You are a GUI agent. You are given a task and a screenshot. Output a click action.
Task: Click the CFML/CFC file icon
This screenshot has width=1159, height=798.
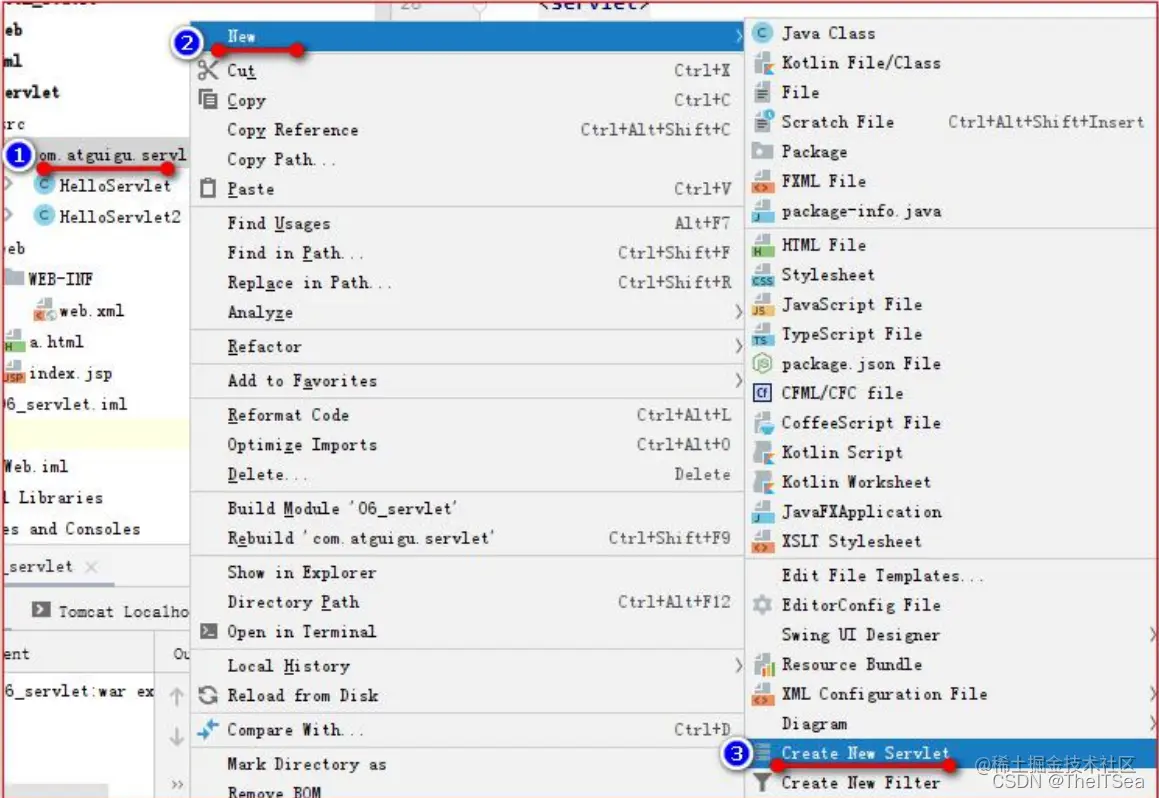pos(762,393)
